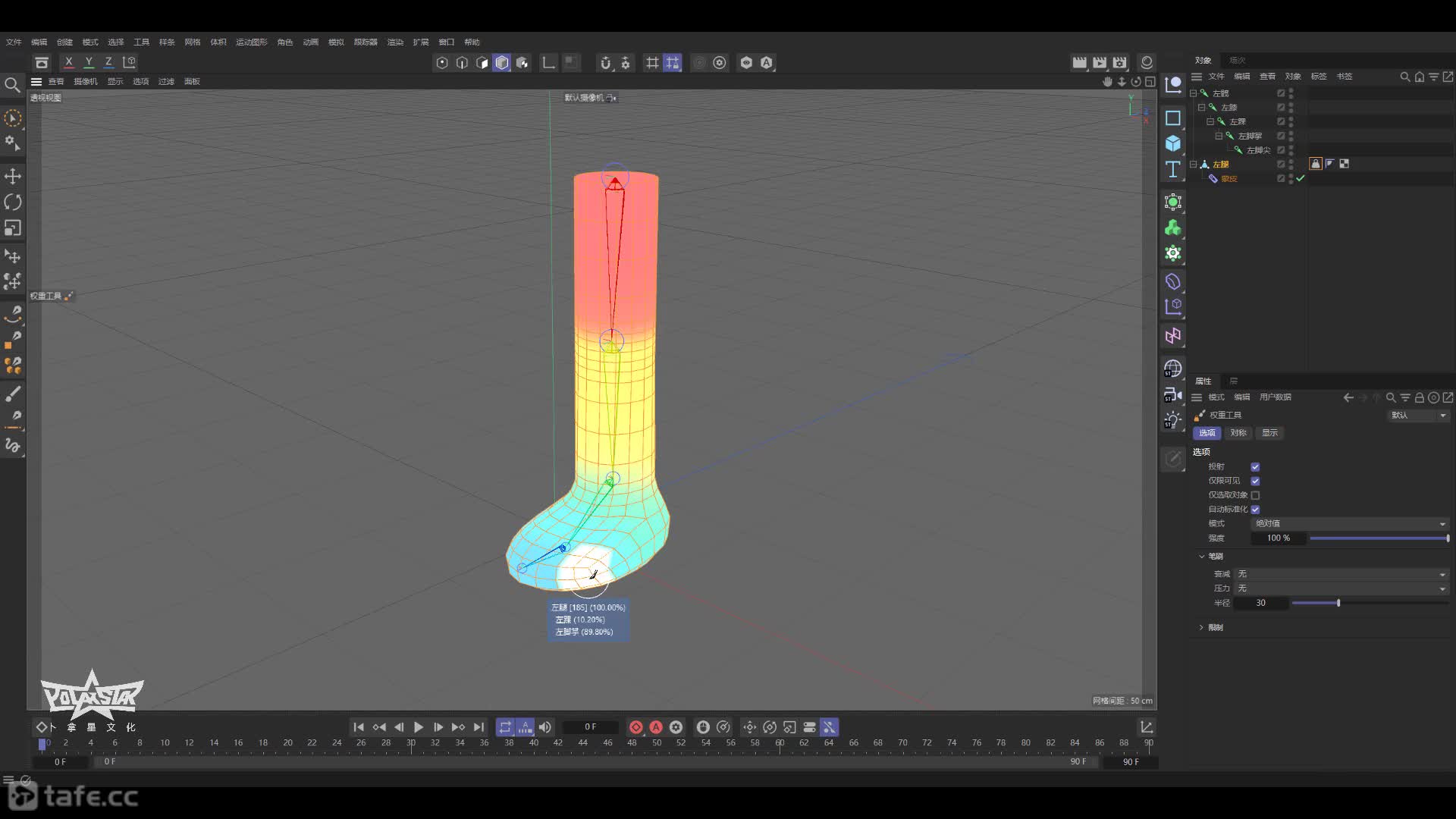Image resolution: width=1456 pixels, height=819 pixels.
Task: Select the highlighted Model mode icon
Action: (502, 63)
